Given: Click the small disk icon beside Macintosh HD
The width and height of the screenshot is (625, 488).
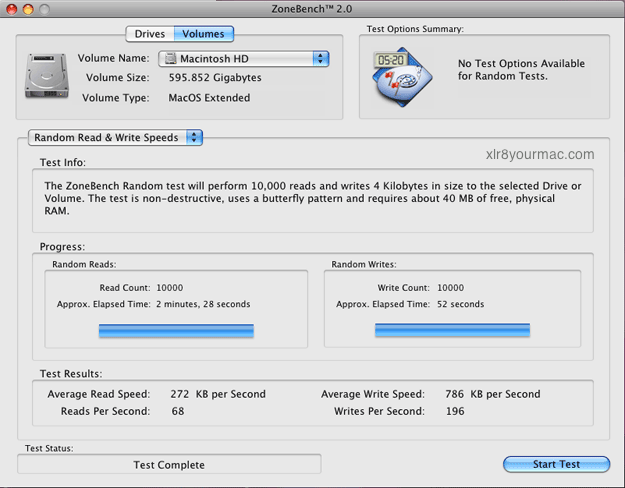Looking at the screenshot, I should (171, 59).
